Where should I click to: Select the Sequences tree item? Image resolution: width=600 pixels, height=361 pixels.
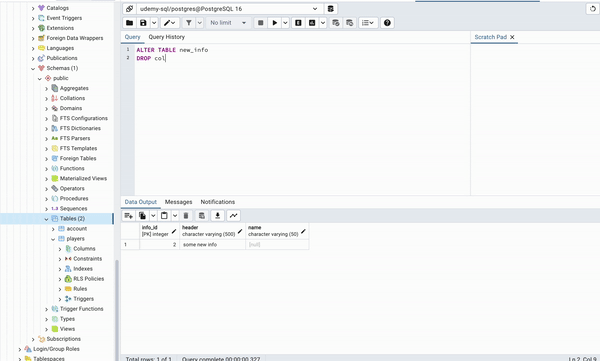pos(73,209)
